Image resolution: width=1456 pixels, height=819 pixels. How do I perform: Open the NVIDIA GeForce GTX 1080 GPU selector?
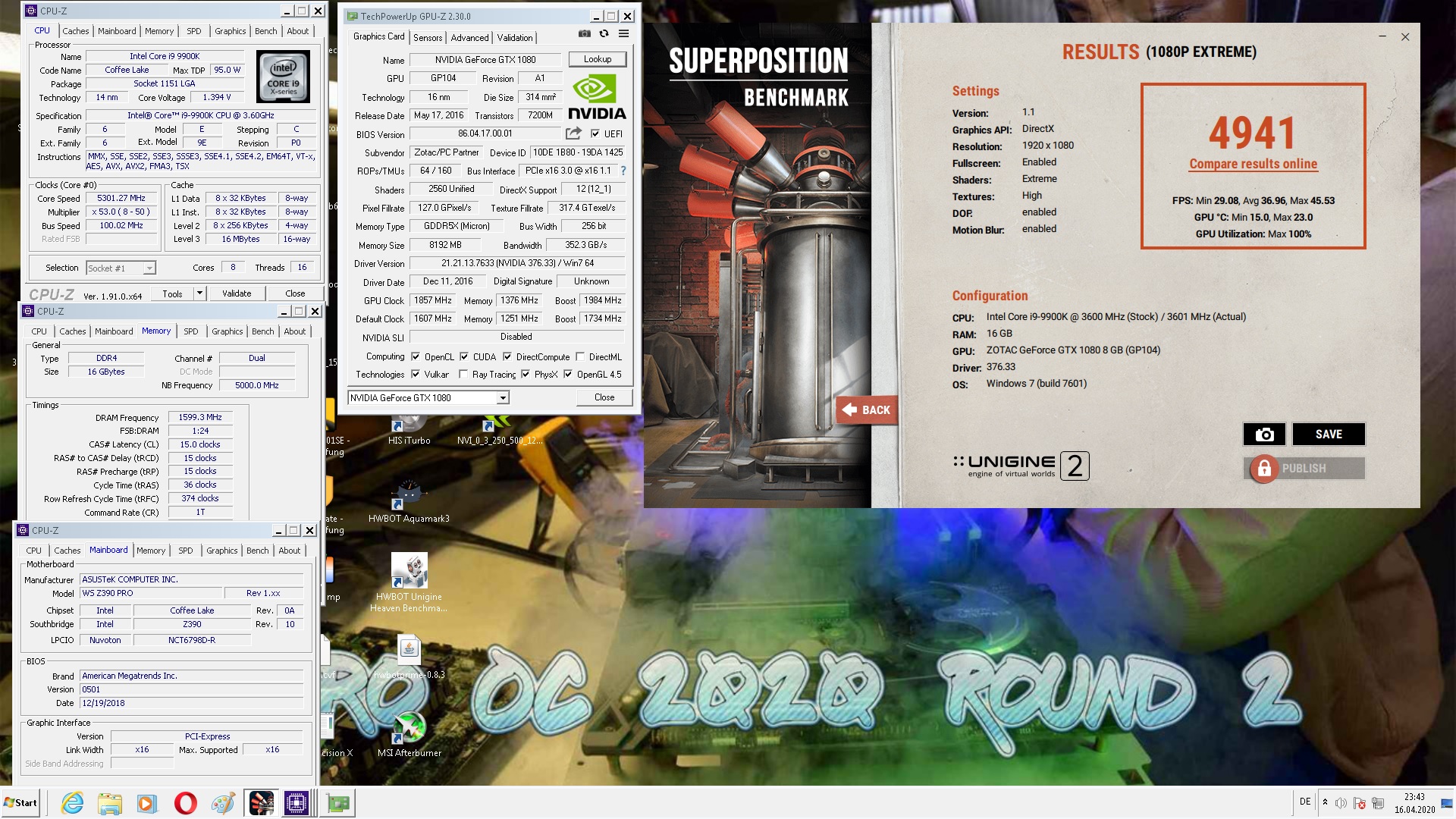coord(428,397)
